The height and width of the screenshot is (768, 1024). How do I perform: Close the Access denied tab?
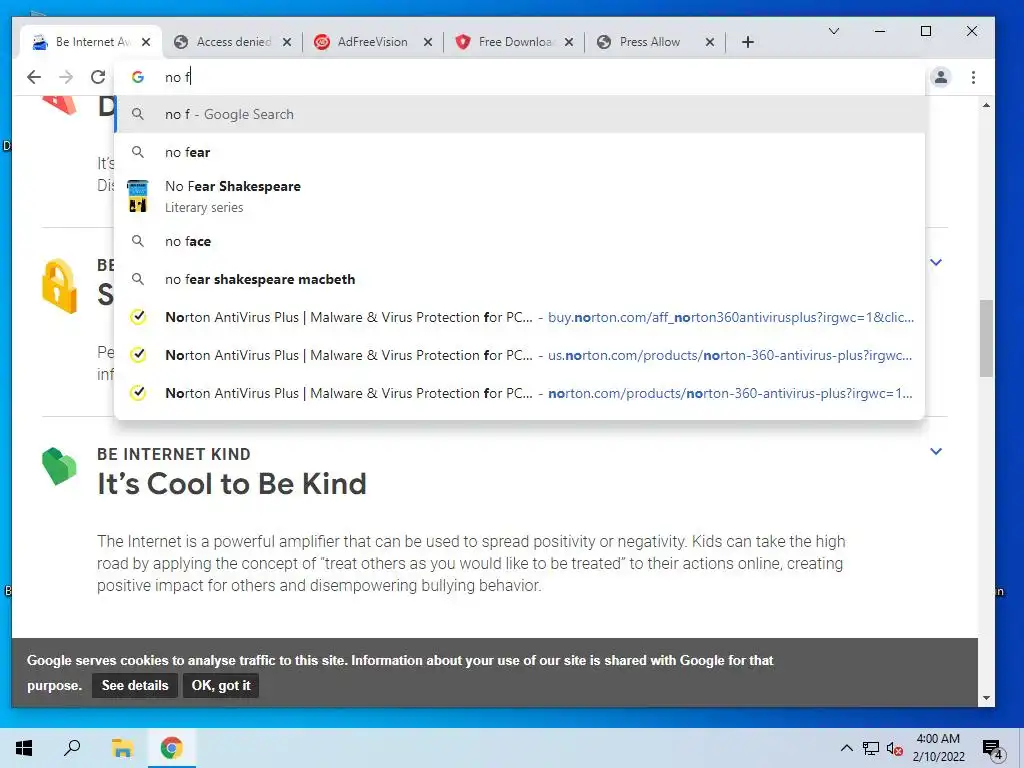tap(287, 42)
